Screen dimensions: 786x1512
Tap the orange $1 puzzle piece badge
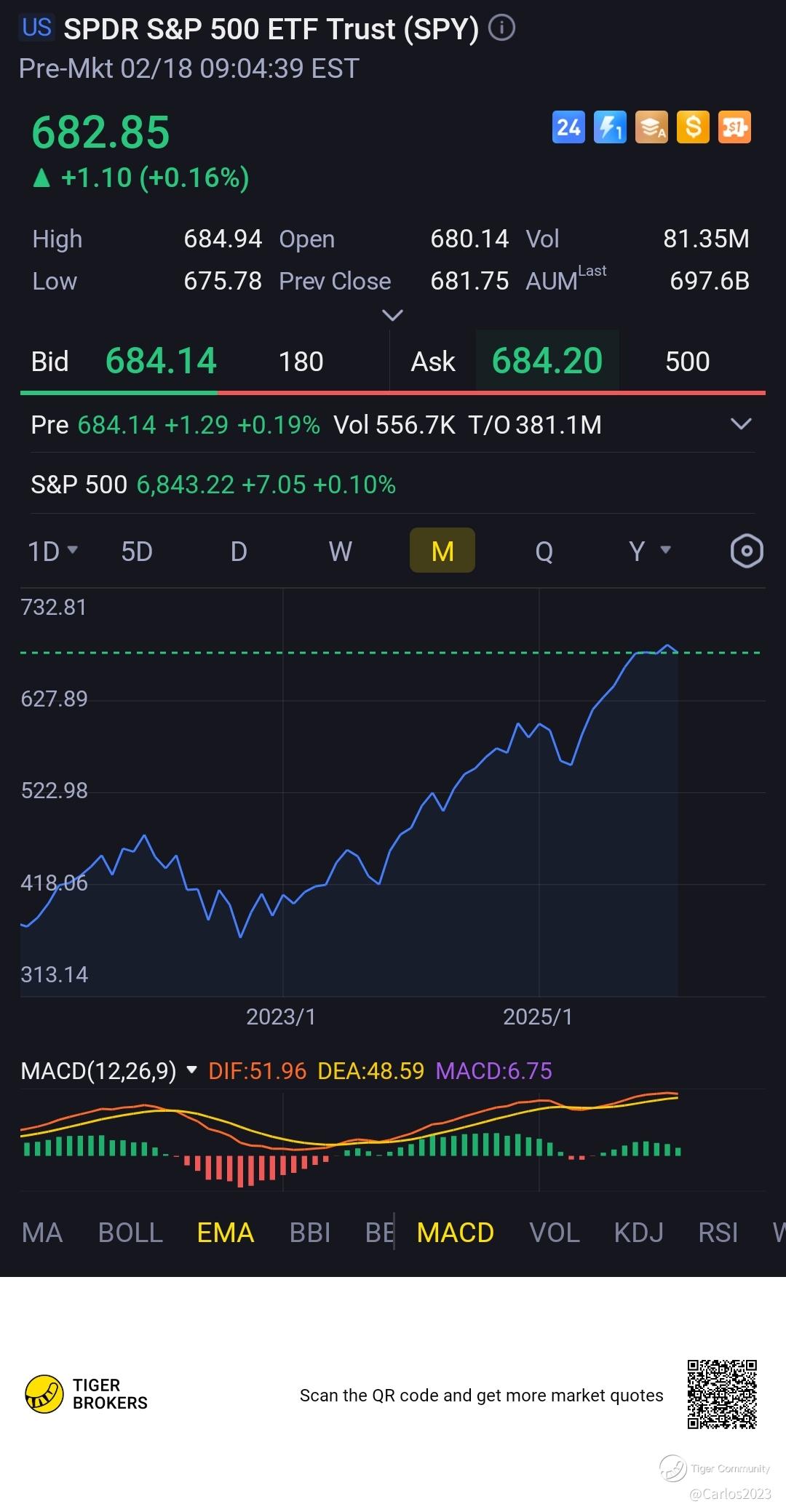tap(734, 128)
